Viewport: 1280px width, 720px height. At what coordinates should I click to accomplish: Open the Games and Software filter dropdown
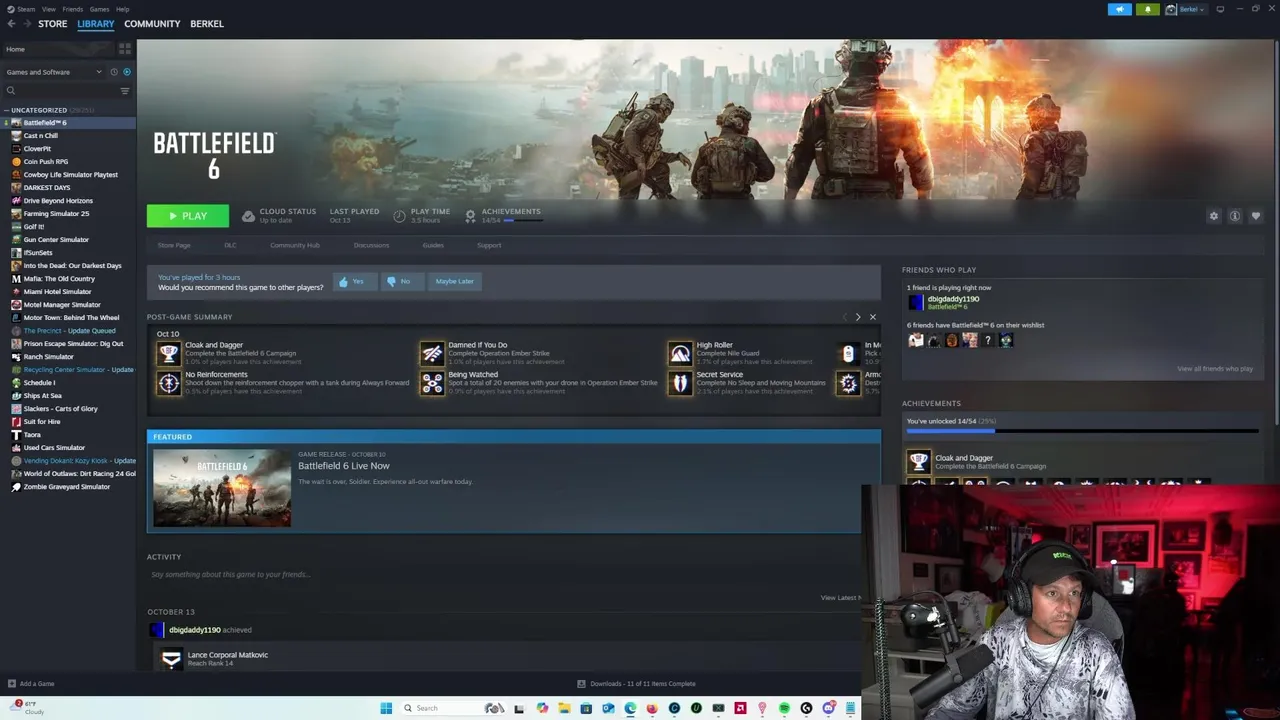[54, 72]
